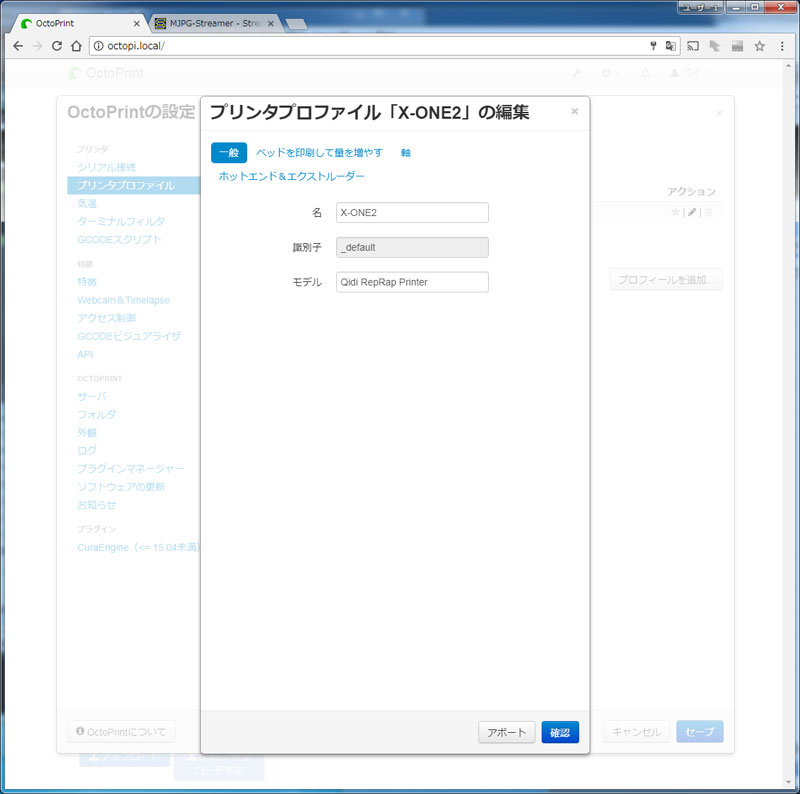Click the gray square extension icon
The image size is (800, 794).
click(x=737, y=46)
